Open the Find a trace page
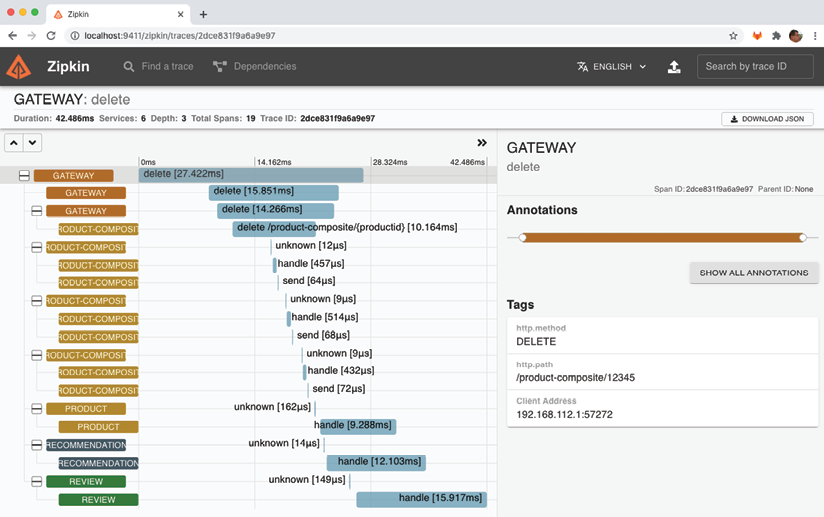The image size is (824, 517). [x=158, y=67]
